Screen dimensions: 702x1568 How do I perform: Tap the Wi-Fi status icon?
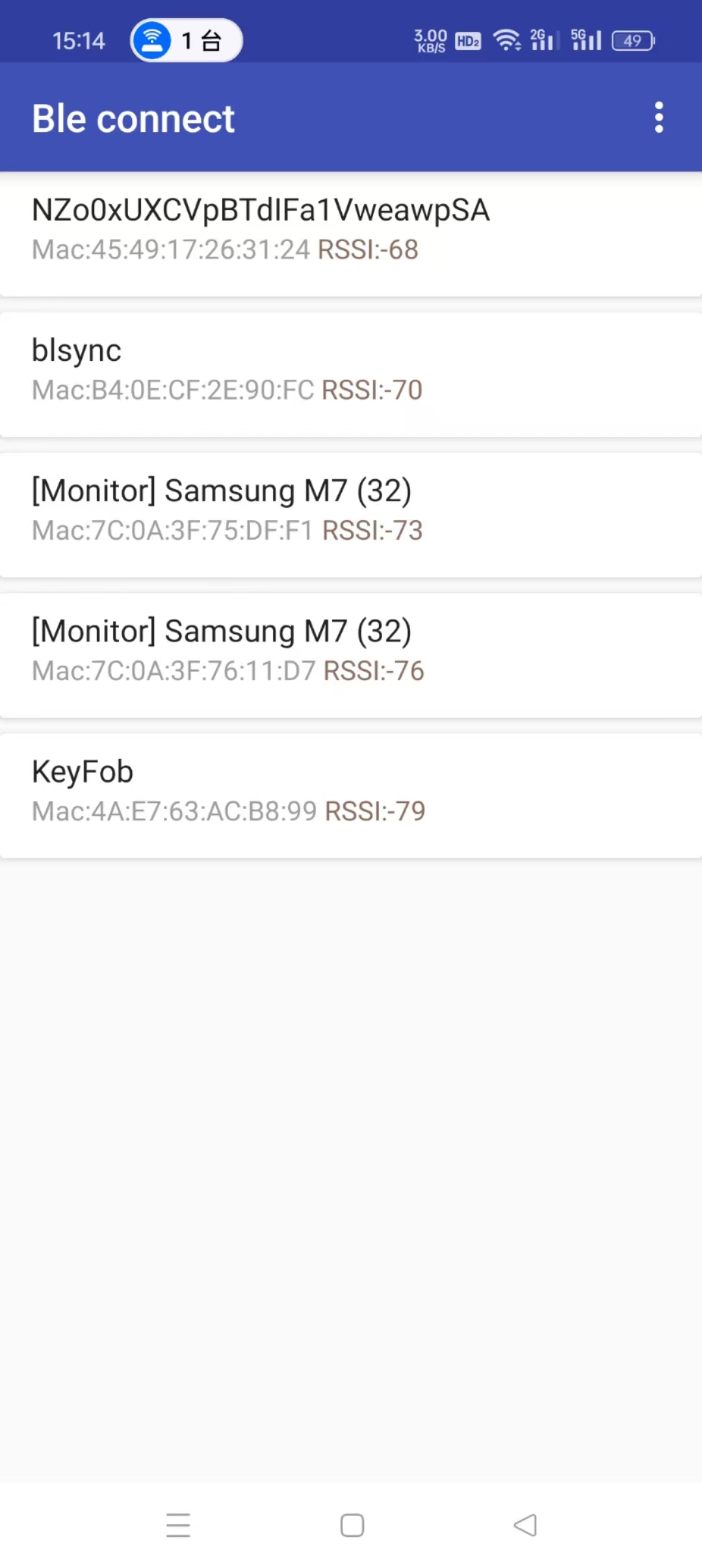click(x=507, y=40)
